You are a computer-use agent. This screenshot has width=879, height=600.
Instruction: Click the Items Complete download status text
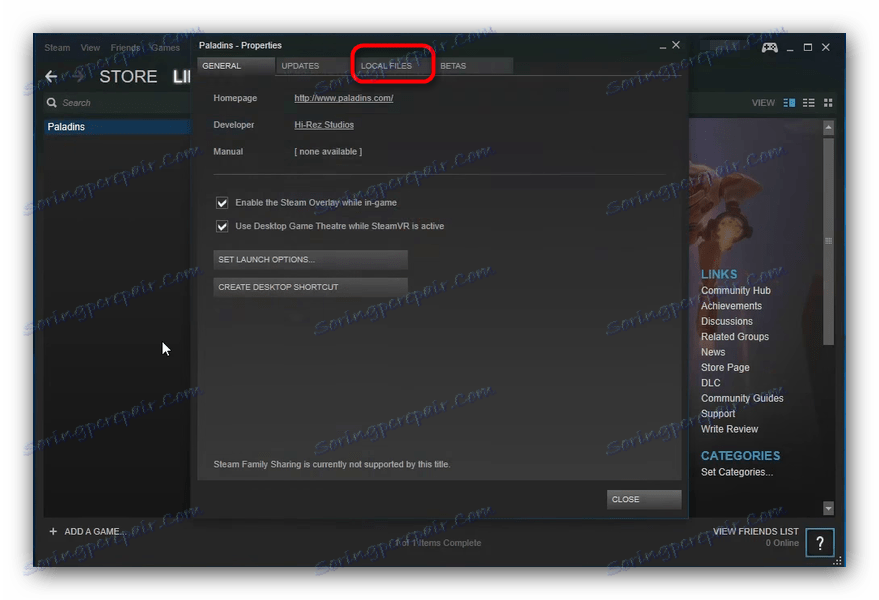[438, 543]
